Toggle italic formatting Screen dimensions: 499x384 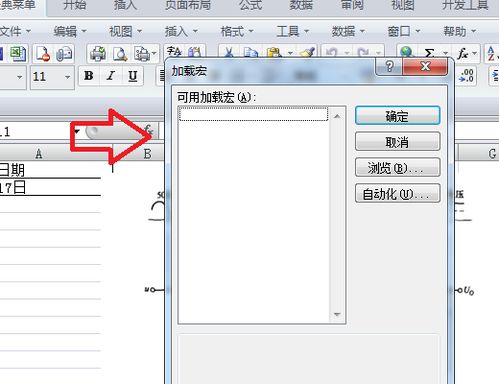pyautogui.click(x=111, y=76)
